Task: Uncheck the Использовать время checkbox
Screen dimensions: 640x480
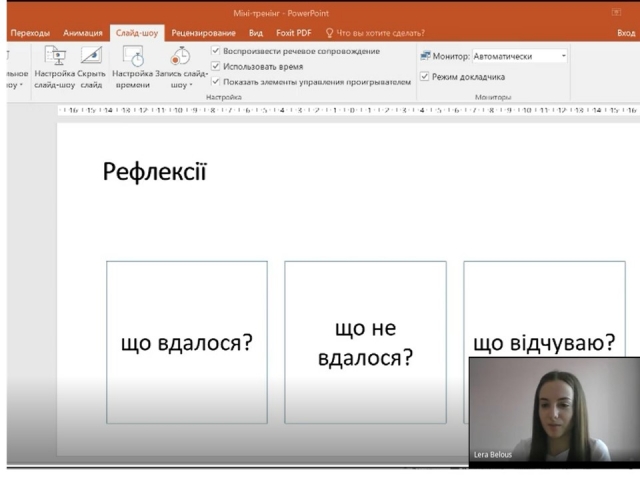Action: coord(216,66)
